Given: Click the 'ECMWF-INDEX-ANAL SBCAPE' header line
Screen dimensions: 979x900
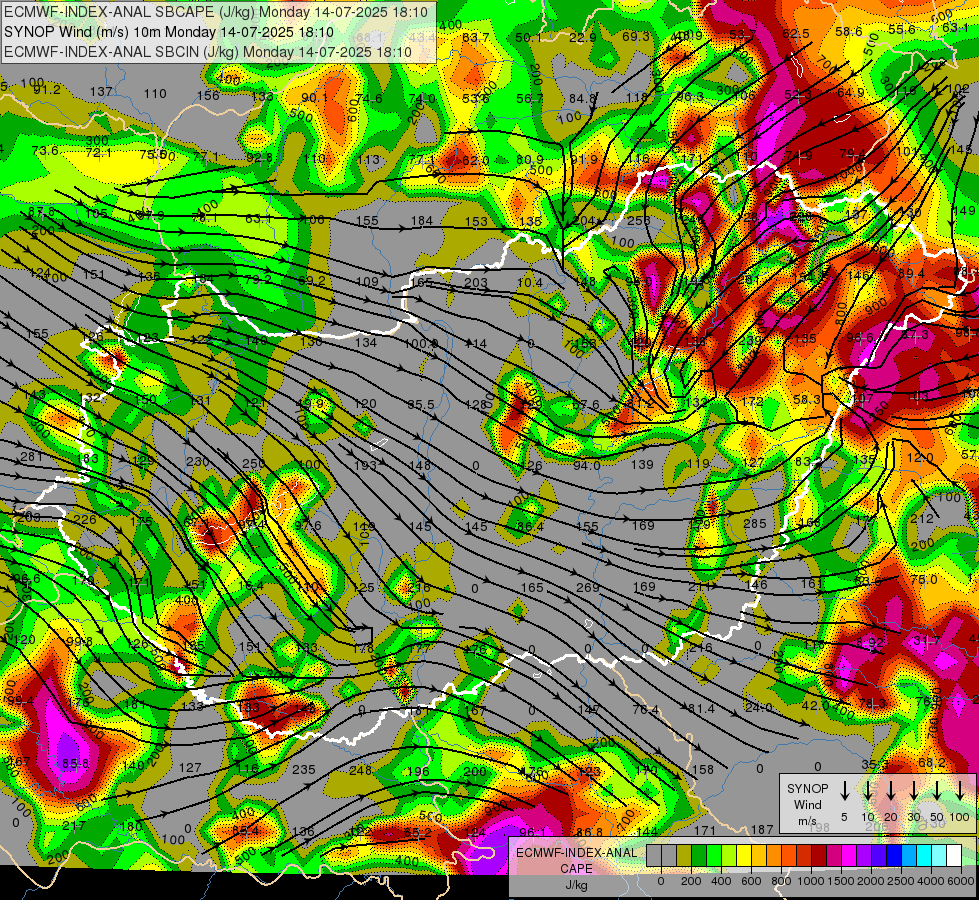Looking at the screenshot, I should [216, 12].
